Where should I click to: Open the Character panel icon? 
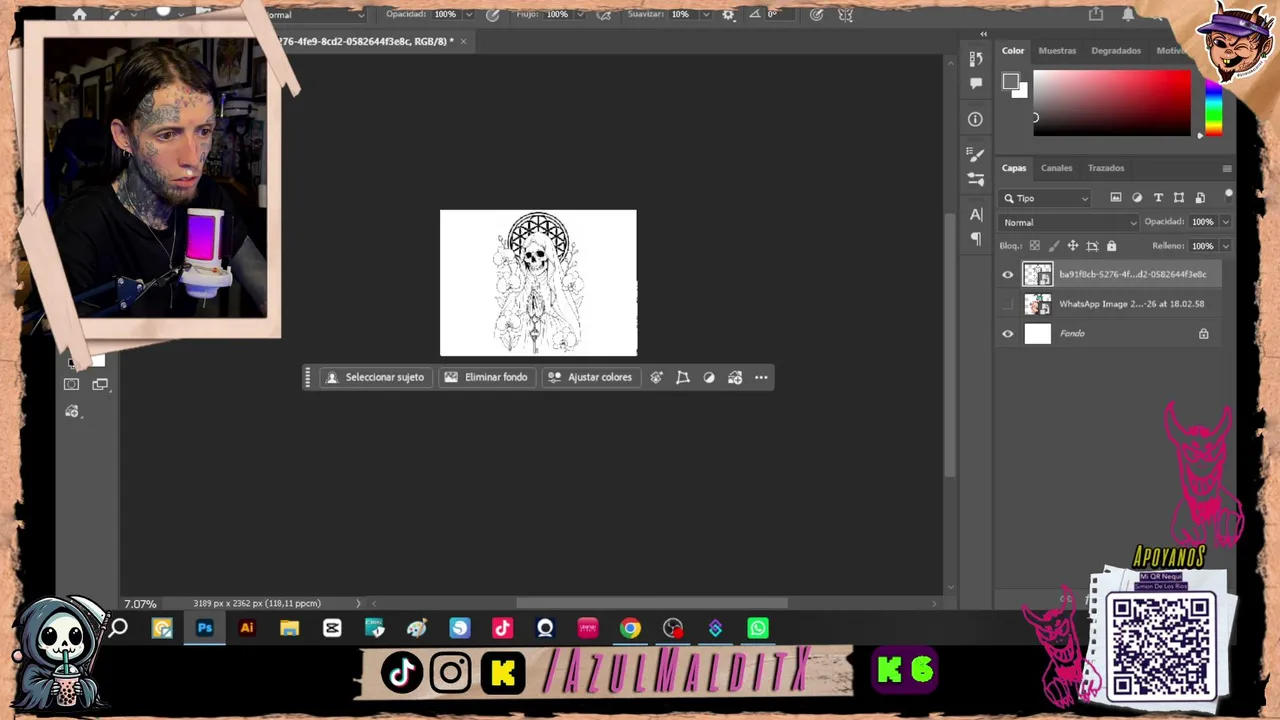click(x=976, y=214)
